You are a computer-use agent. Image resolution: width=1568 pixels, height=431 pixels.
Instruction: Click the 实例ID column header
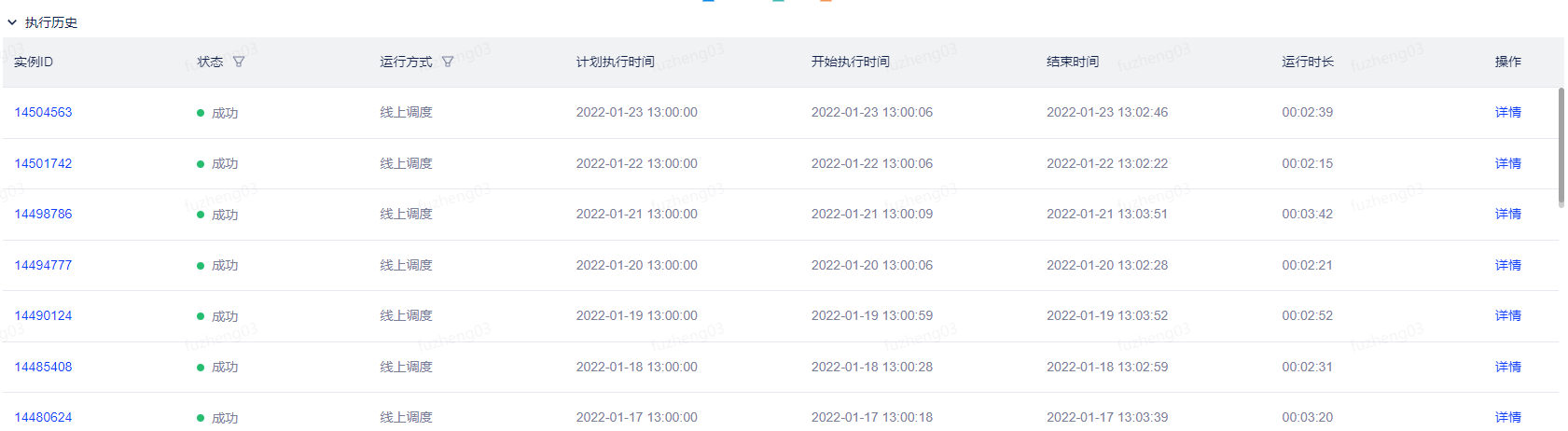click(x=34, y=62)
